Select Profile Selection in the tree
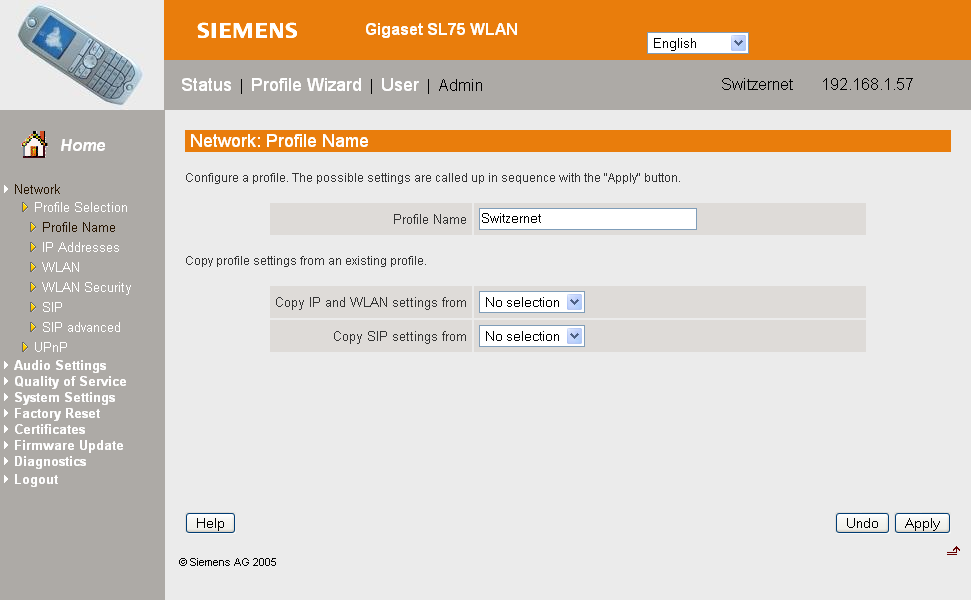 coord(81,207)
